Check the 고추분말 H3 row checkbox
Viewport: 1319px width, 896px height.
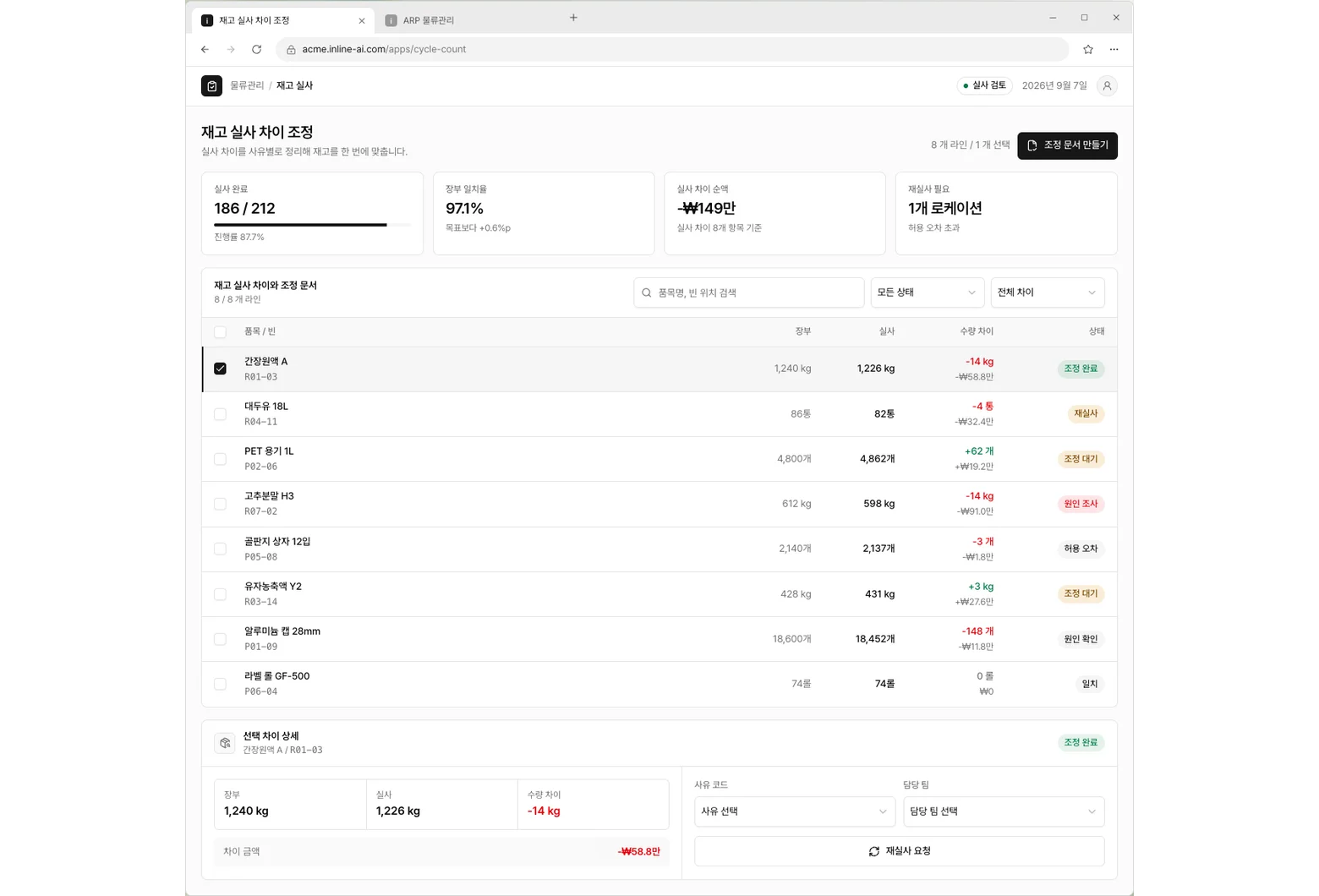click(220, 504)
